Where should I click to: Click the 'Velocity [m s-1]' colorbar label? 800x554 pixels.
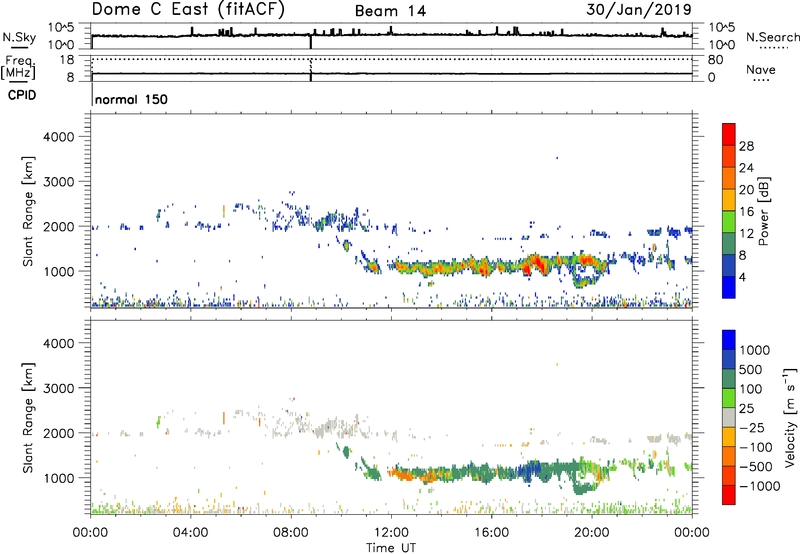[x=790, y=417]
